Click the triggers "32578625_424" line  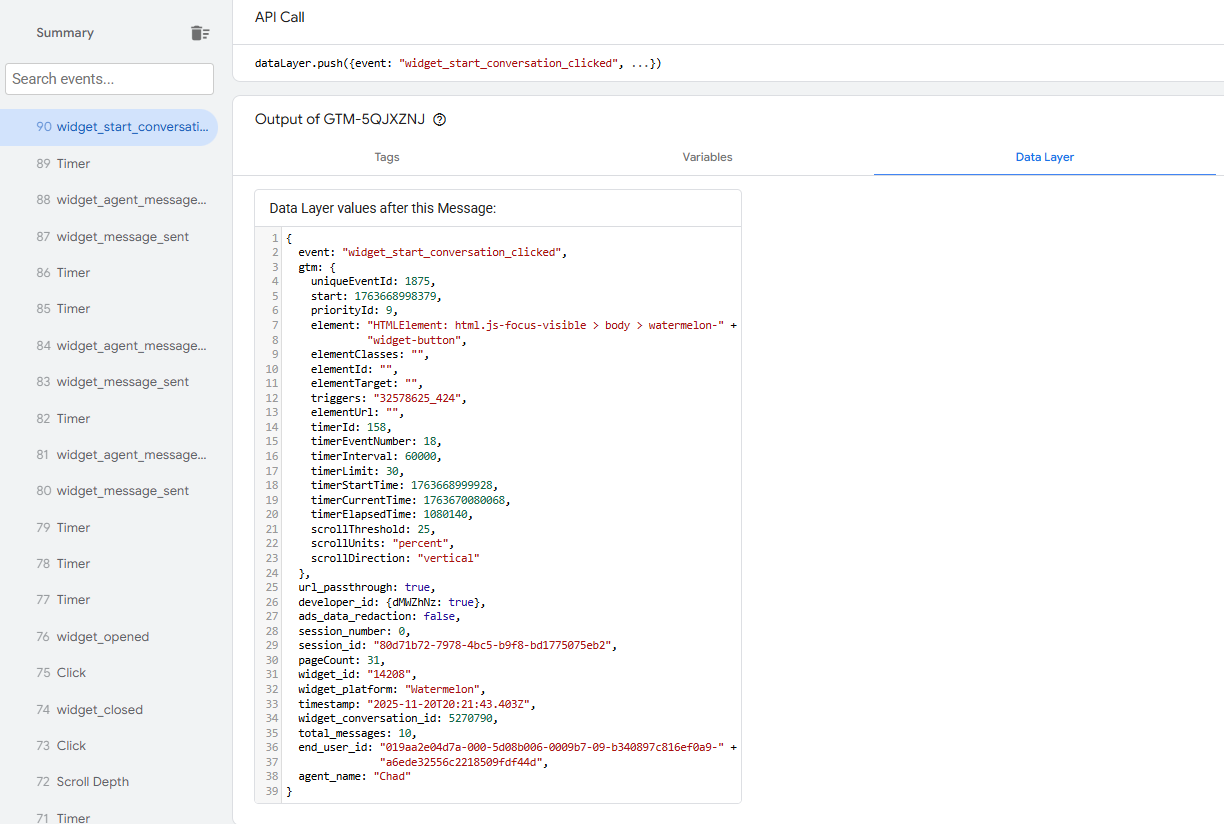click(389, 398)
